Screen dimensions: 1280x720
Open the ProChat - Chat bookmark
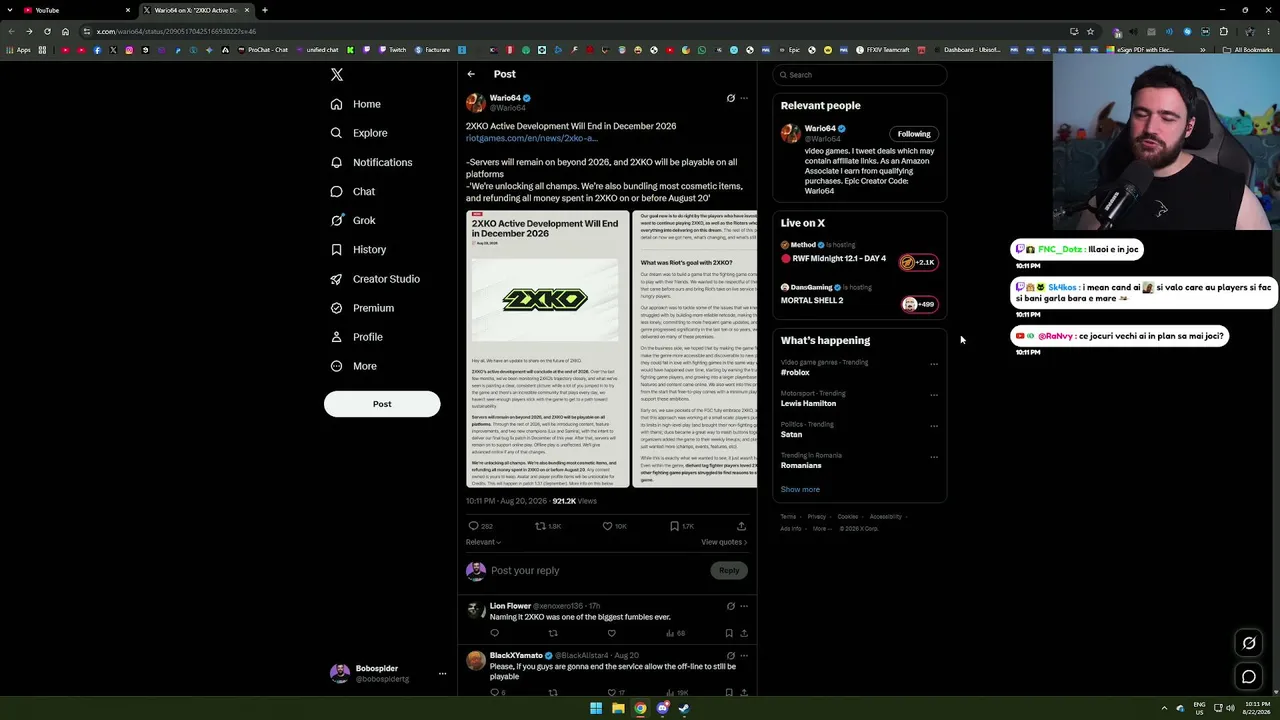pyautogui.click(x=262, y=50)
